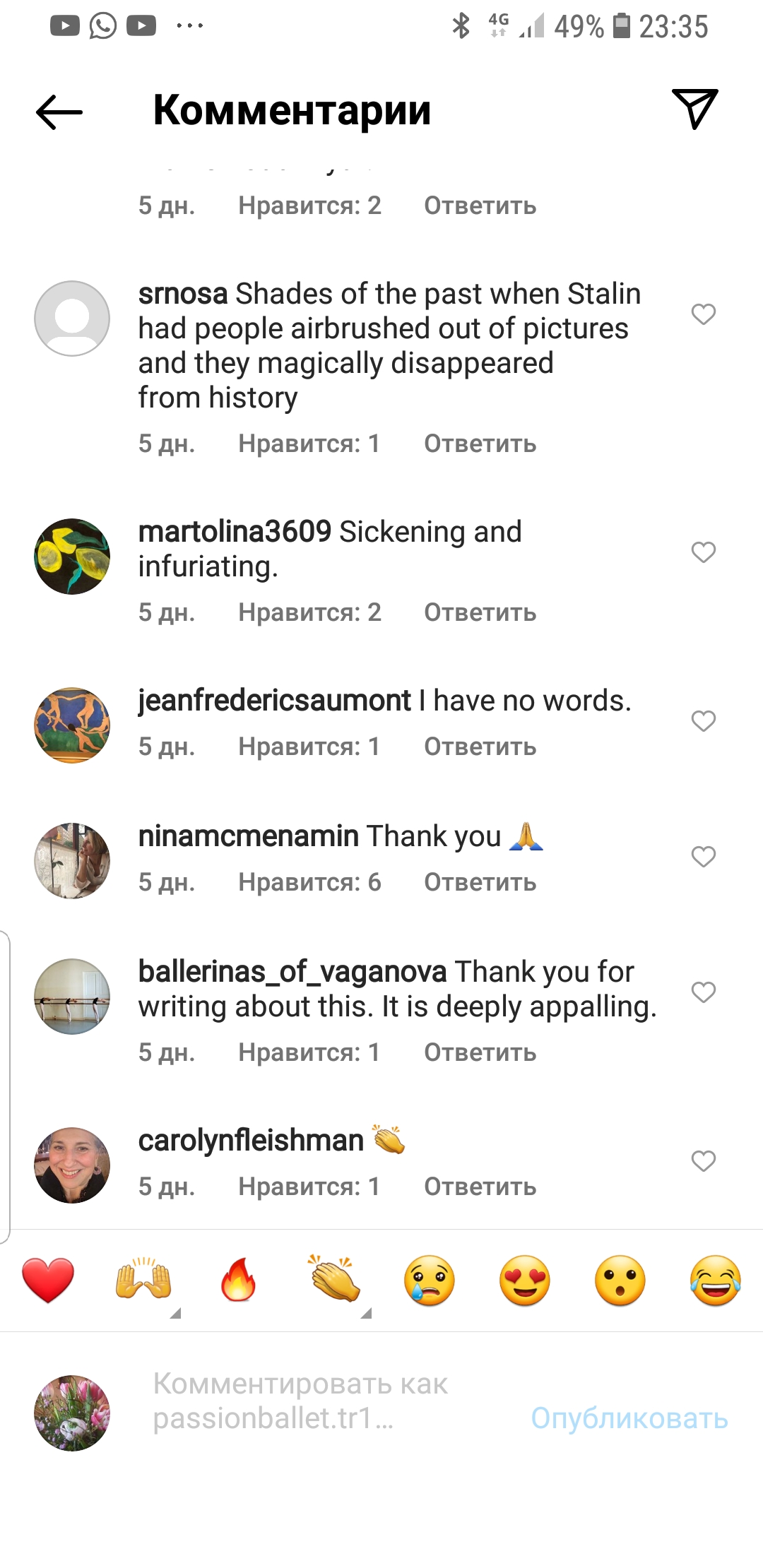The width and height of the screenshot is (763, 1568).
Task: Go back using the arrow icon
Action: 59,112
